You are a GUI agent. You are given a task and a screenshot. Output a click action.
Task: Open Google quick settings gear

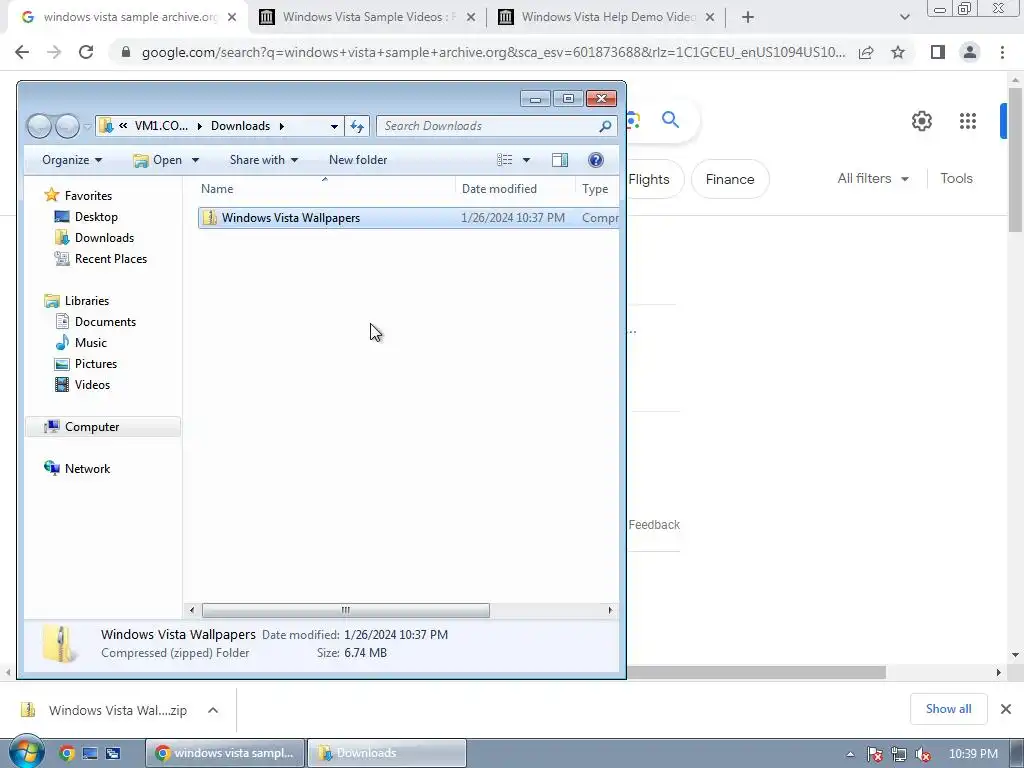point(921,121)
